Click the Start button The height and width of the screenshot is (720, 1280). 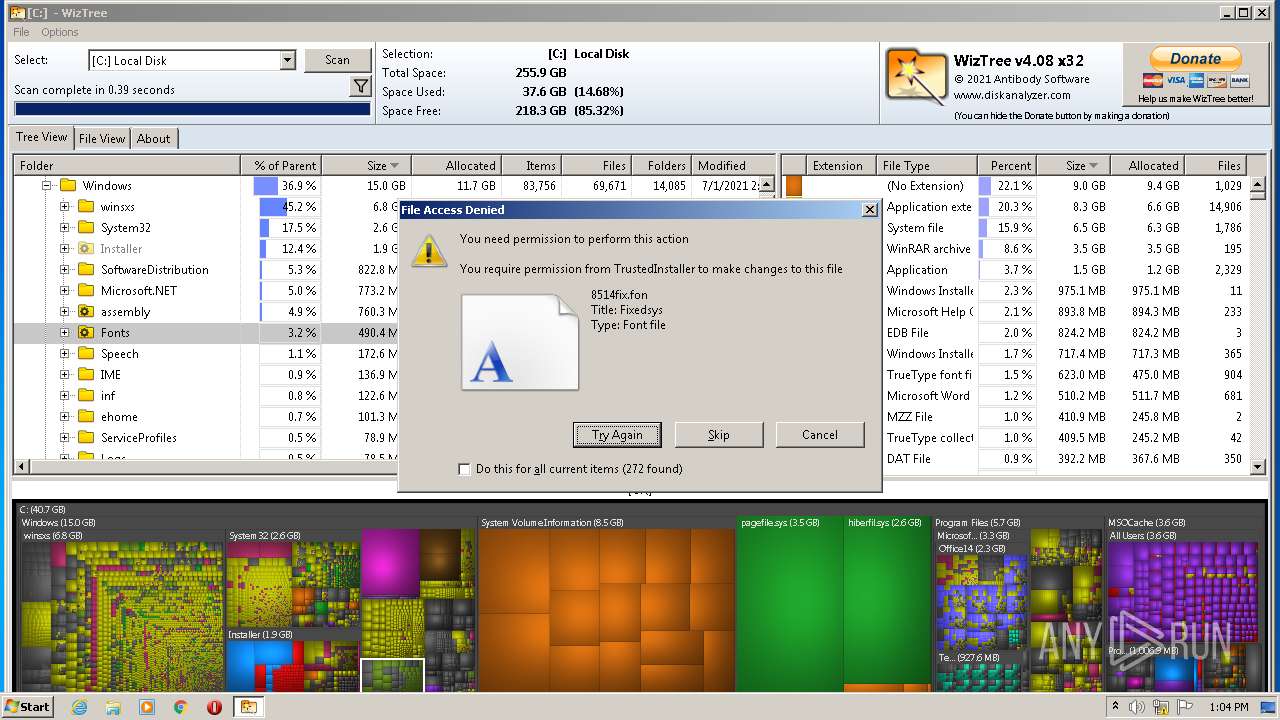point(28,707)
